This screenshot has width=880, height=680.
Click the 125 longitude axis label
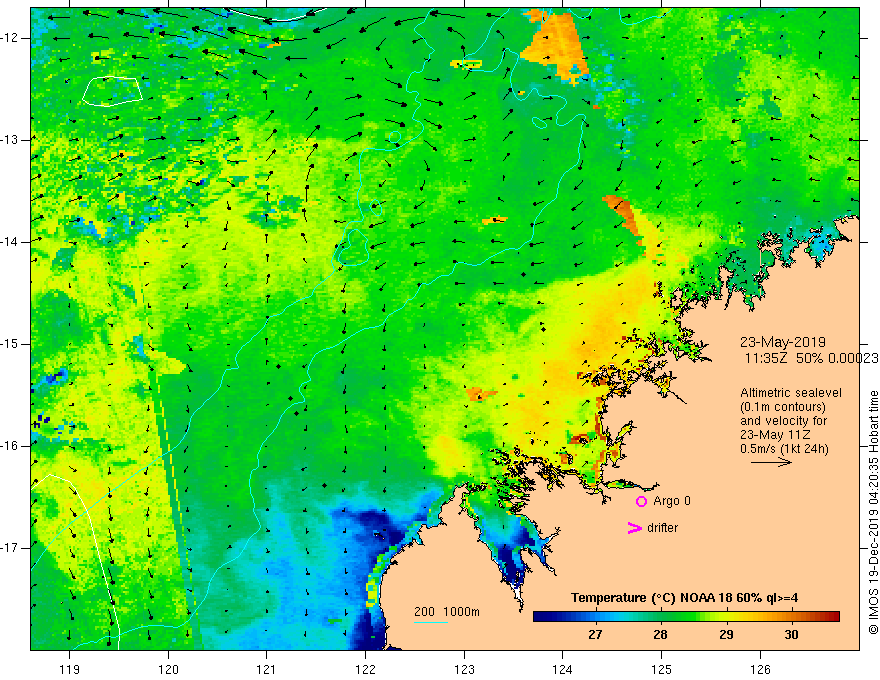(662, 669)
